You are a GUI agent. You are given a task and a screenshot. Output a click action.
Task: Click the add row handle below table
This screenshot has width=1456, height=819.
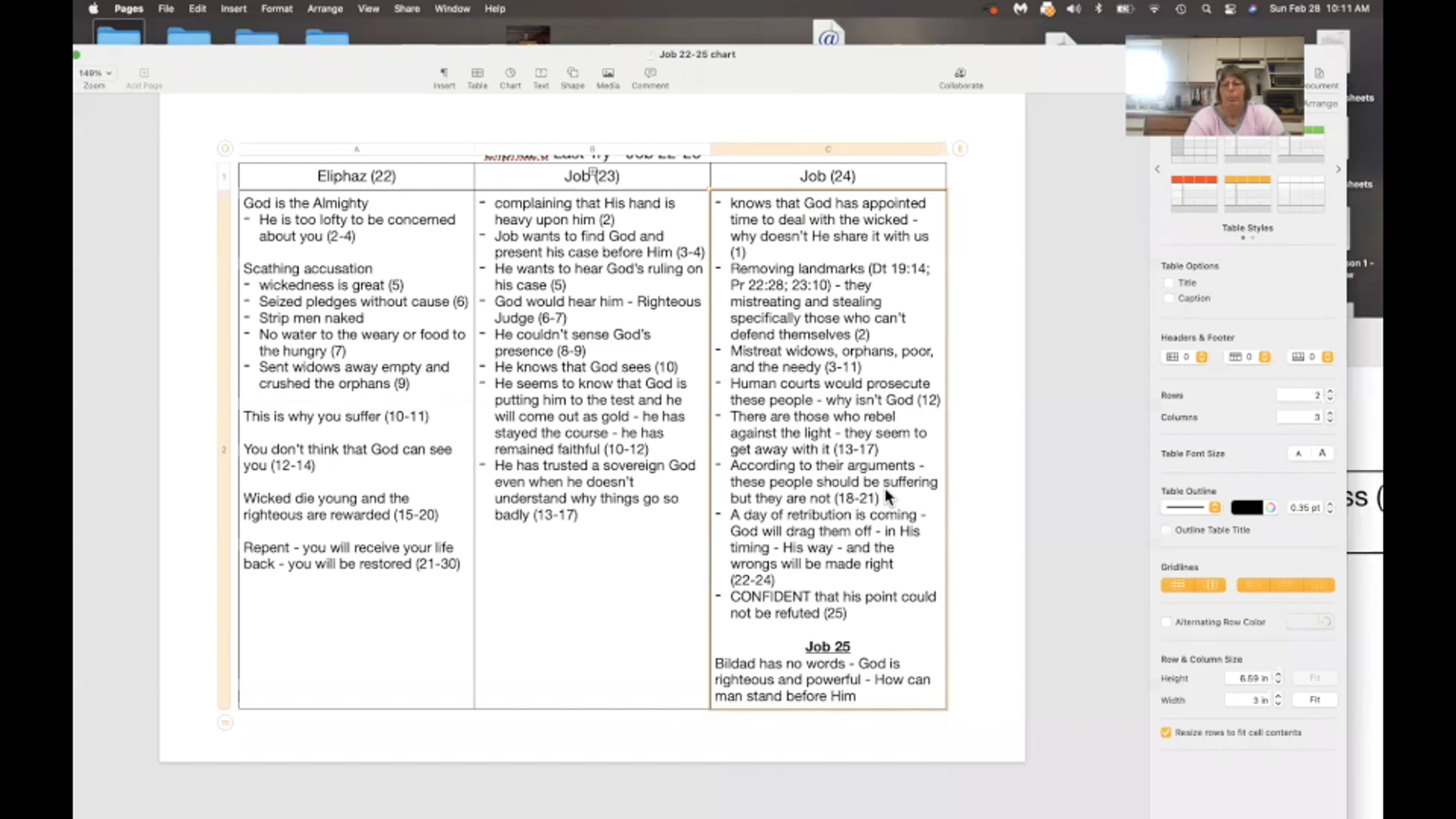[x=225, y=723]
